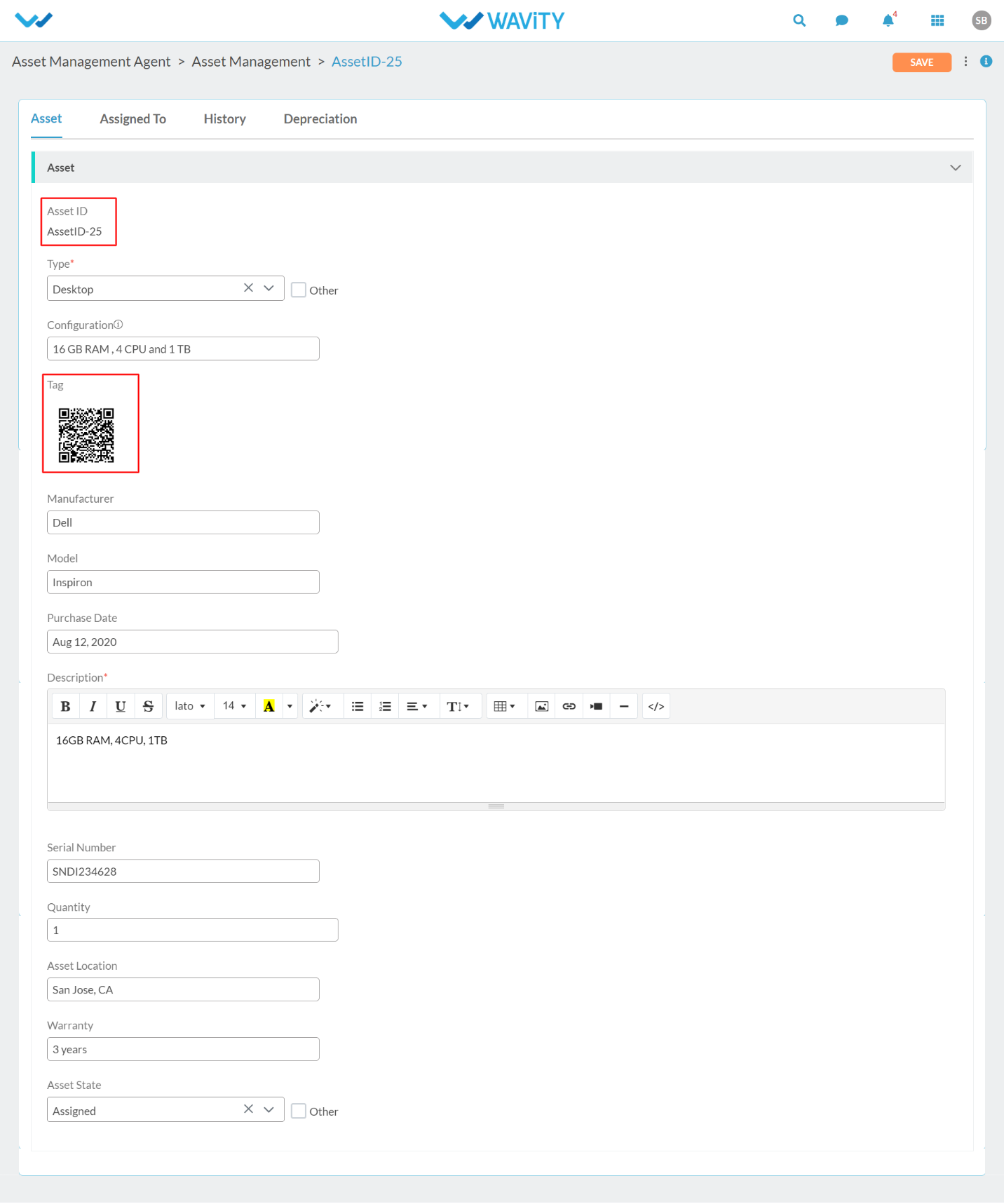Switch to code view in editor

[x=656, y=706]
